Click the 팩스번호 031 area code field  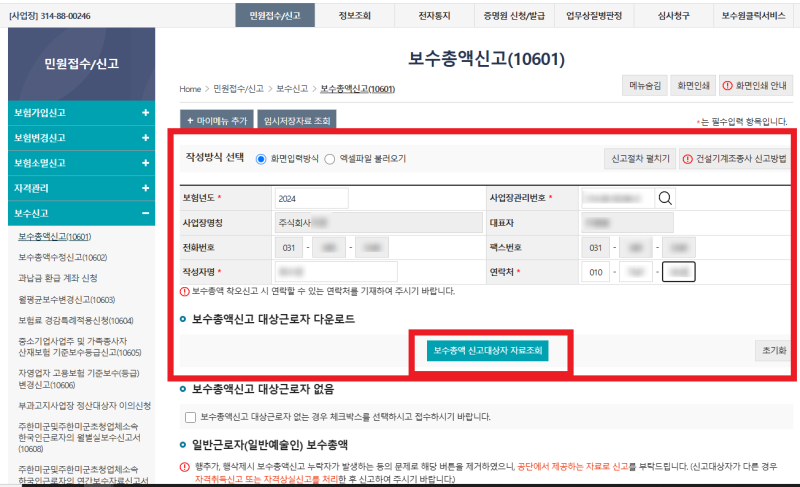(x=596, y=247)
